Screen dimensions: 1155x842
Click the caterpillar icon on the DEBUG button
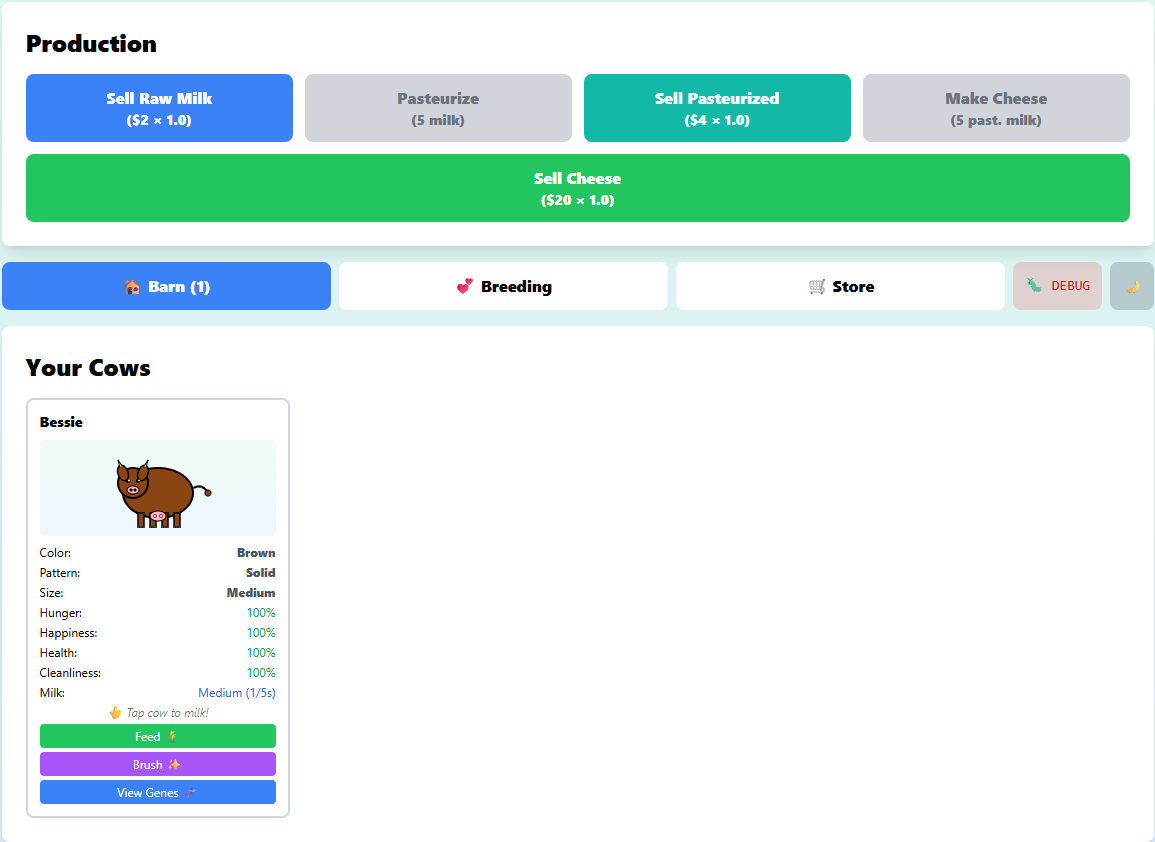click(x=1034, y=285)
